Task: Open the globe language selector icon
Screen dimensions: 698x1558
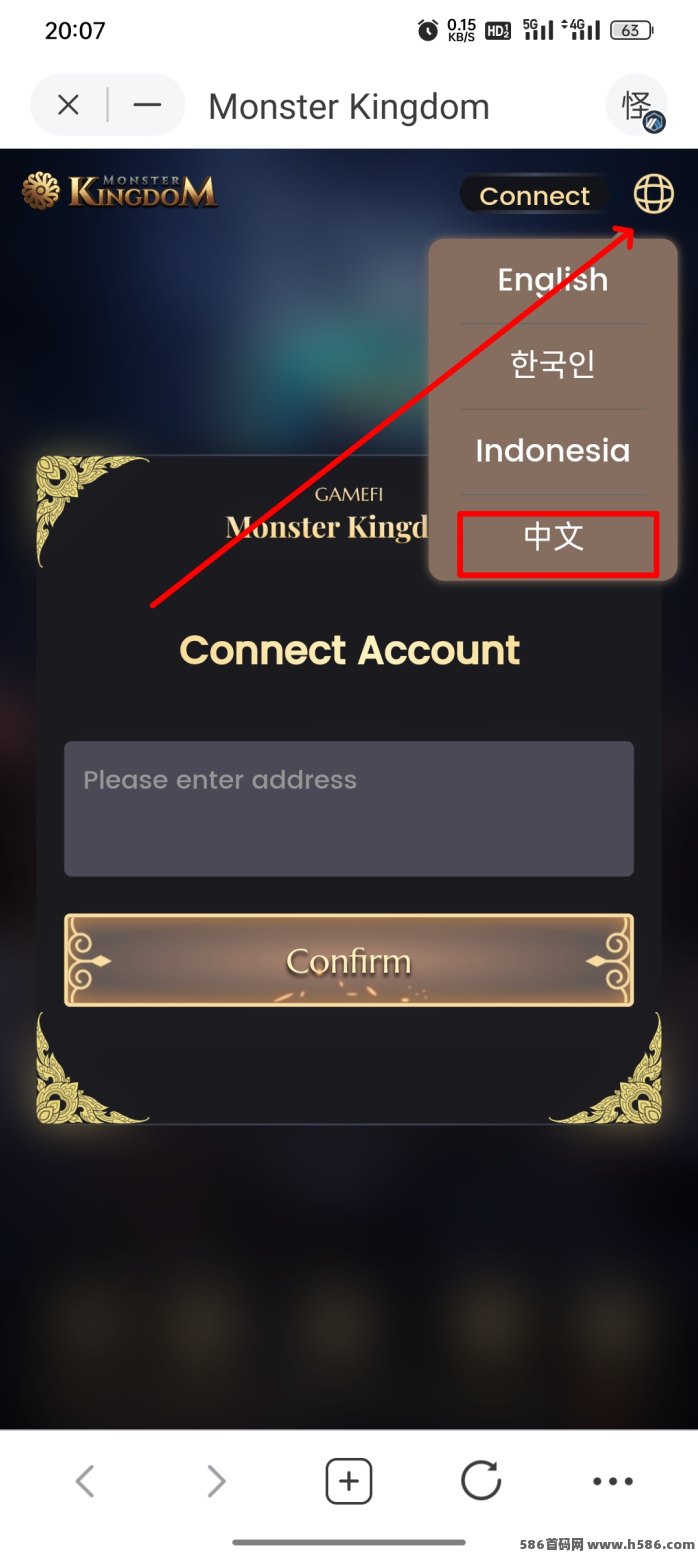Action: 653,194
